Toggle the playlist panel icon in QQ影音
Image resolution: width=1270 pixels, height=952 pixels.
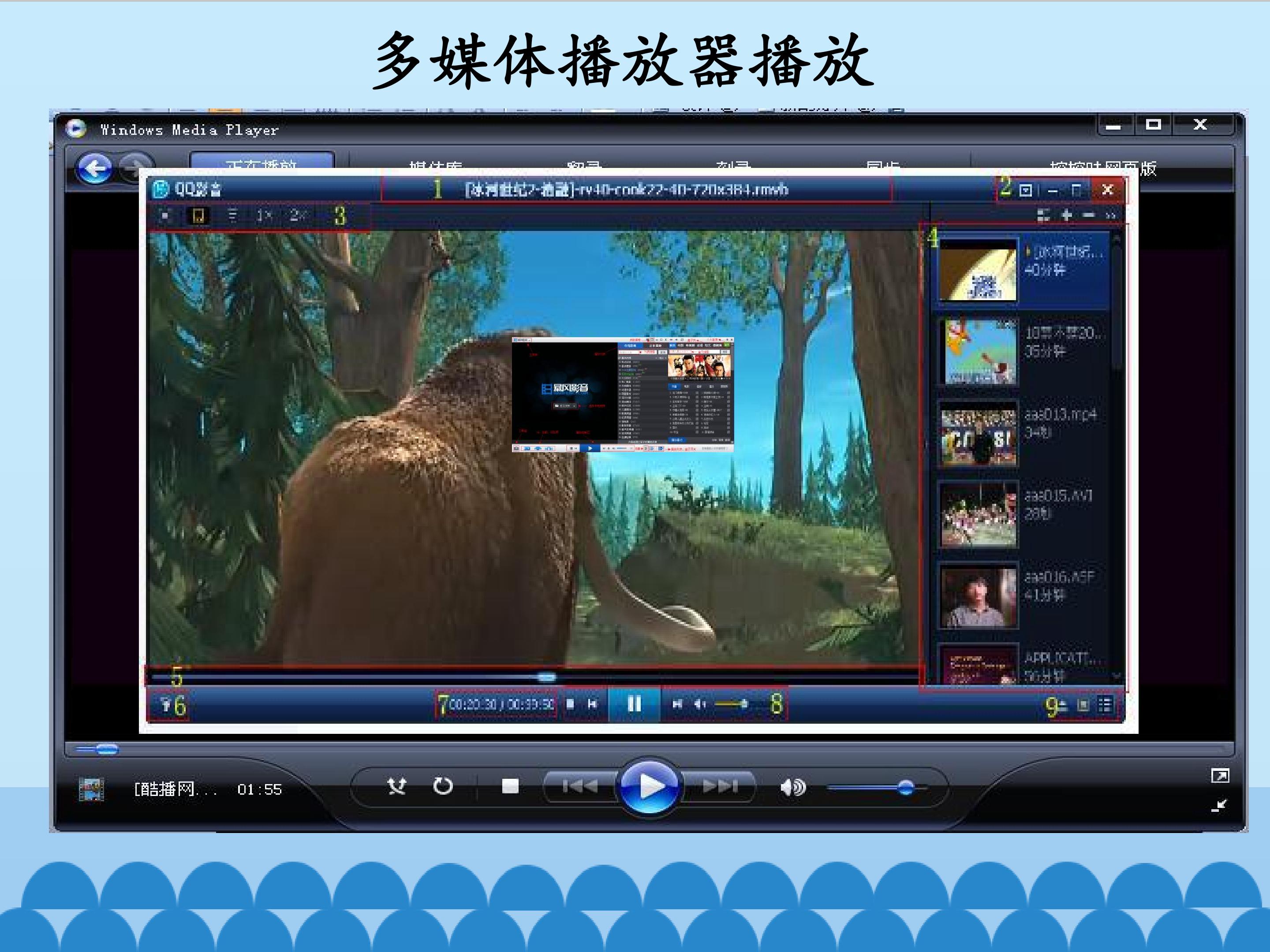pos(1105,704)
